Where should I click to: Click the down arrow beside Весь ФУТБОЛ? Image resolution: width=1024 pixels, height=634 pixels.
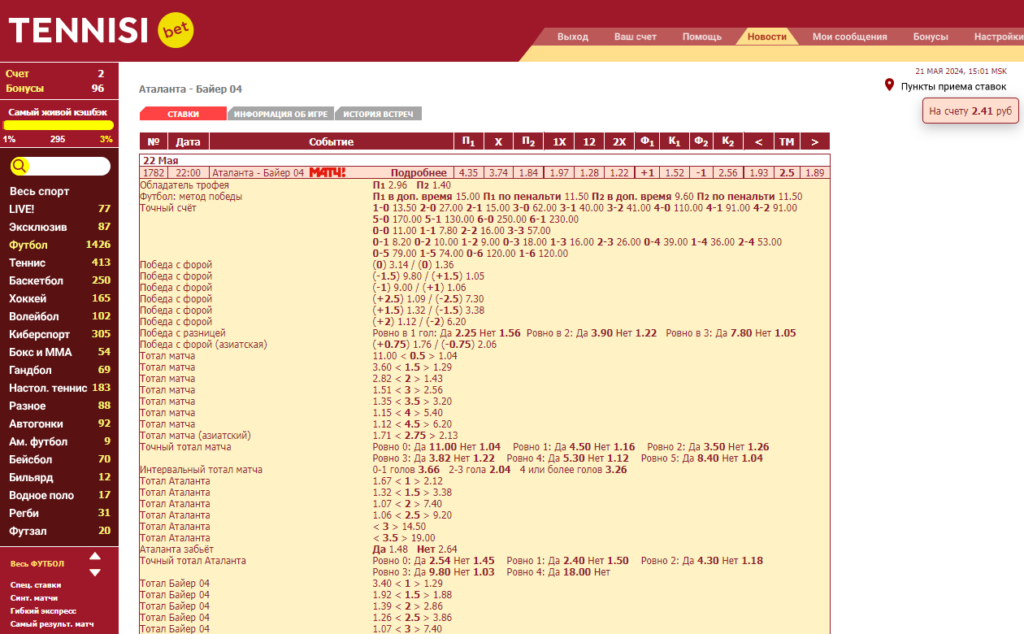95,572
